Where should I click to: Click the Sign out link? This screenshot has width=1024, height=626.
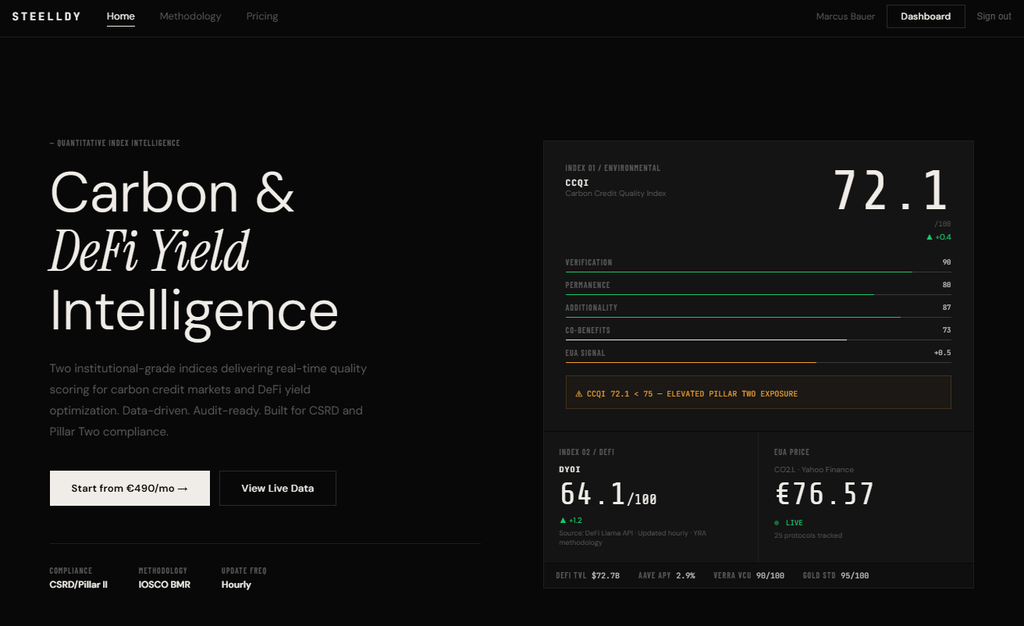[993, 16]
